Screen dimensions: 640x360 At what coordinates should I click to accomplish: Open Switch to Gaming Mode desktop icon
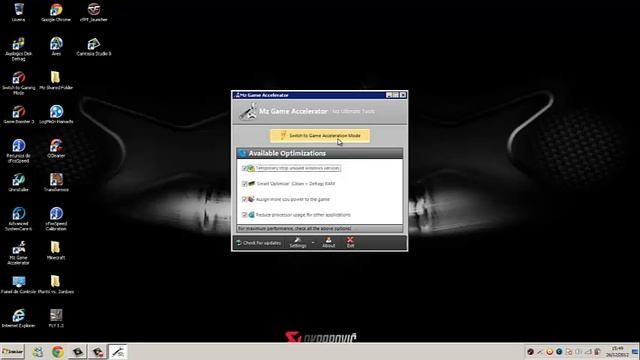(18, 83)
